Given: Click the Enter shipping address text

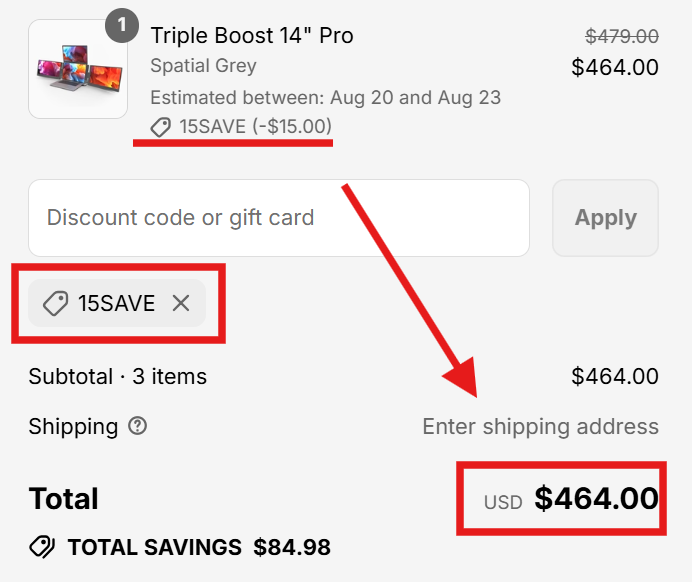Looking at the screenshot, I should coord(540,427).
